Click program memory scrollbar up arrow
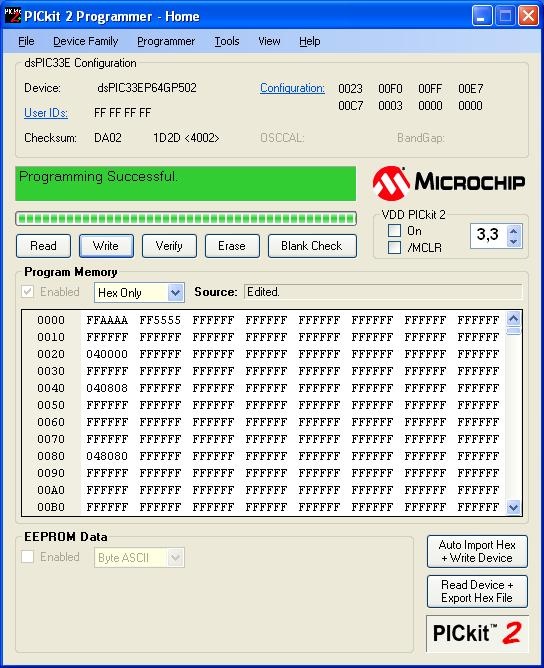 pos(513,318)
